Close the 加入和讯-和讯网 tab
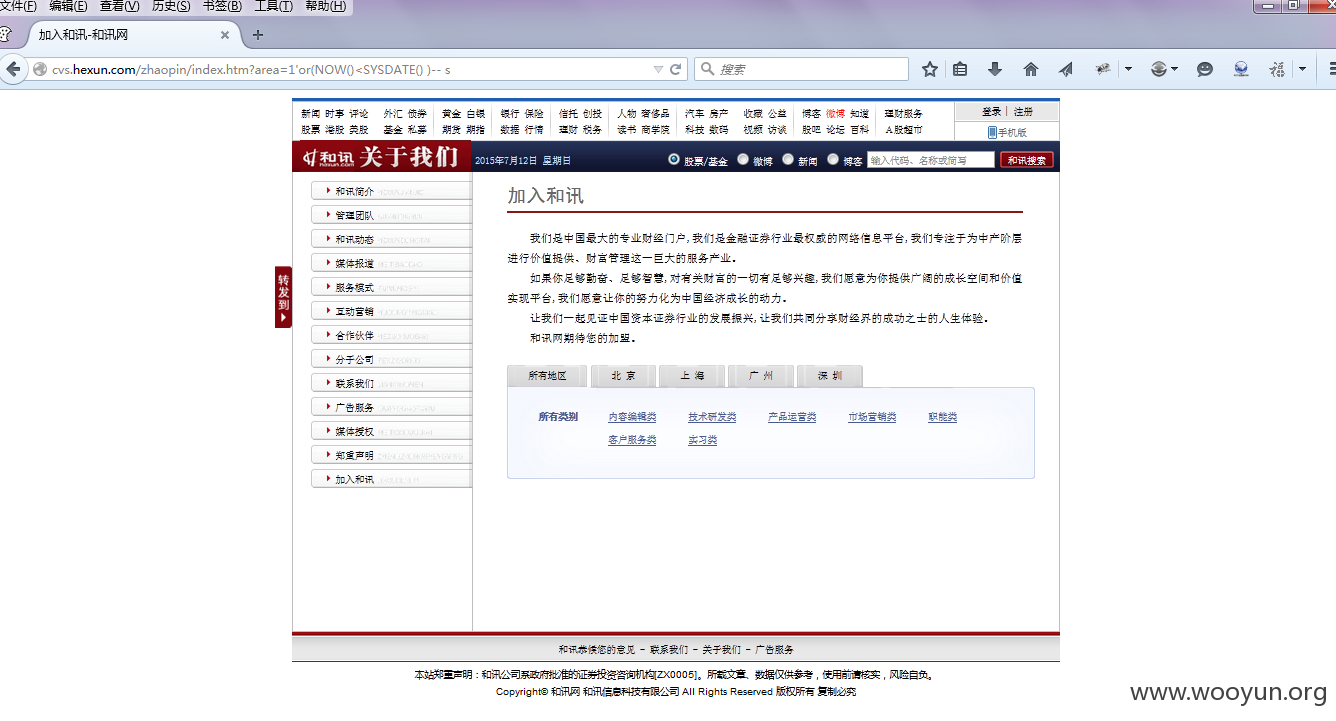 [225, 35]
